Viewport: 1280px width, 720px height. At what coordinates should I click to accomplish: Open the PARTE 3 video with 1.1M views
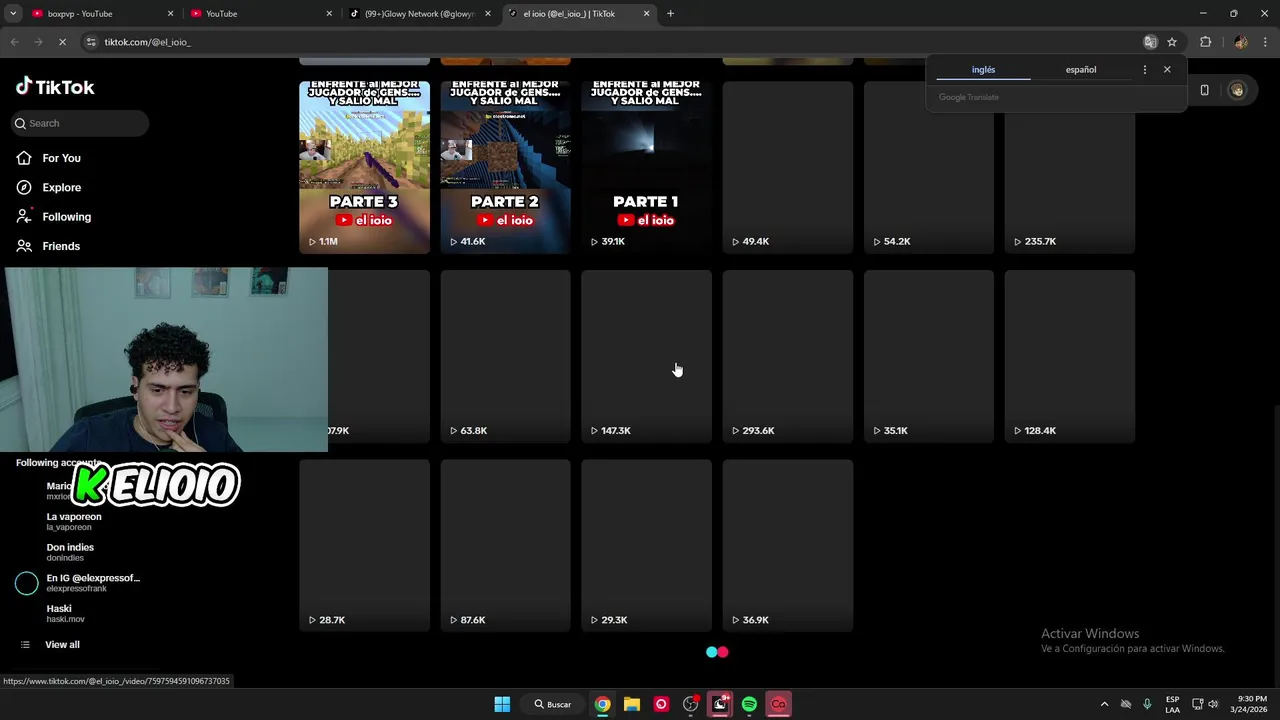click(364, 167)
